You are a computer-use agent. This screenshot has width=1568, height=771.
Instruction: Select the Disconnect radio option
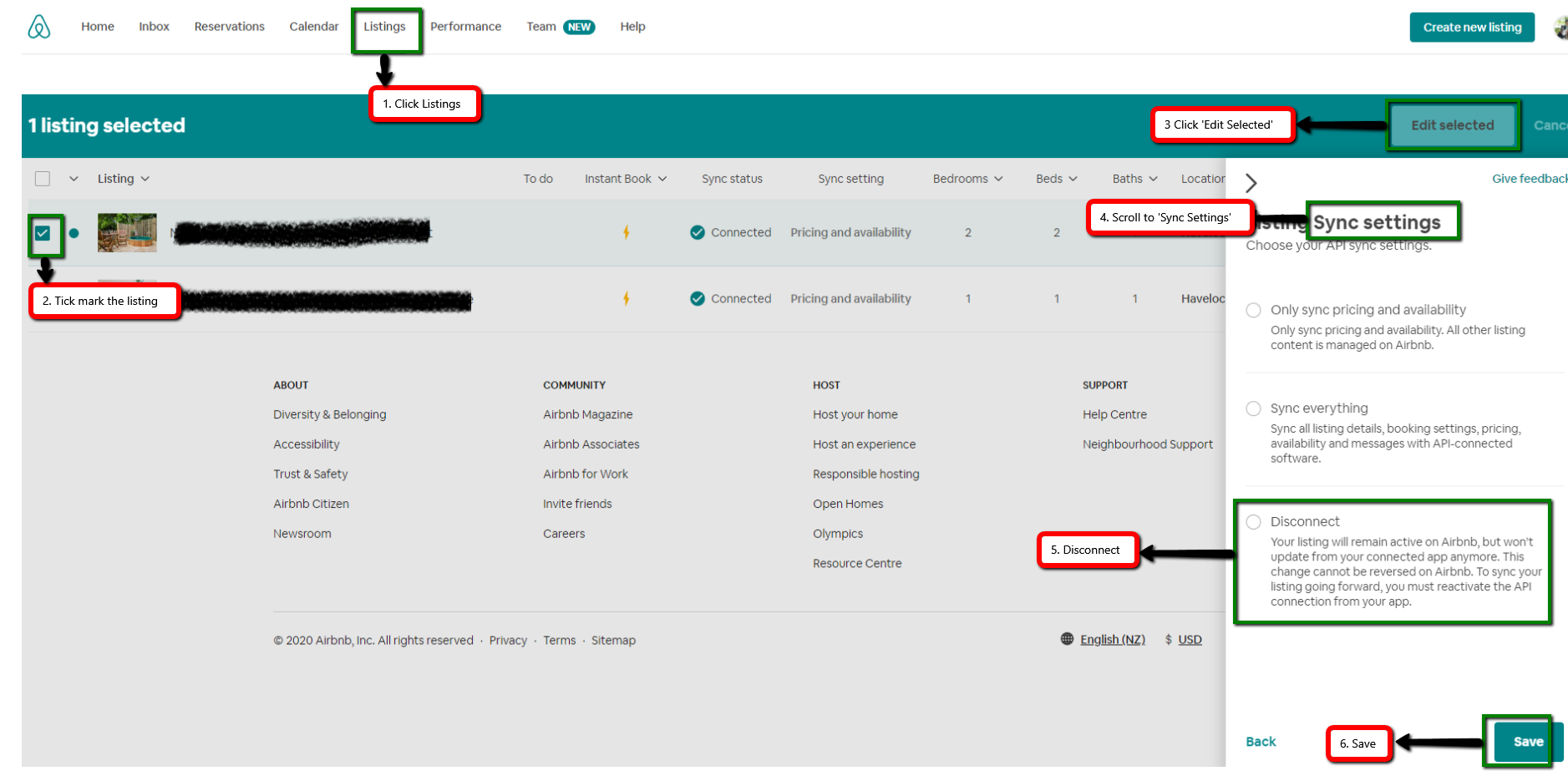pyautogui.click(x=1254, y=522)
